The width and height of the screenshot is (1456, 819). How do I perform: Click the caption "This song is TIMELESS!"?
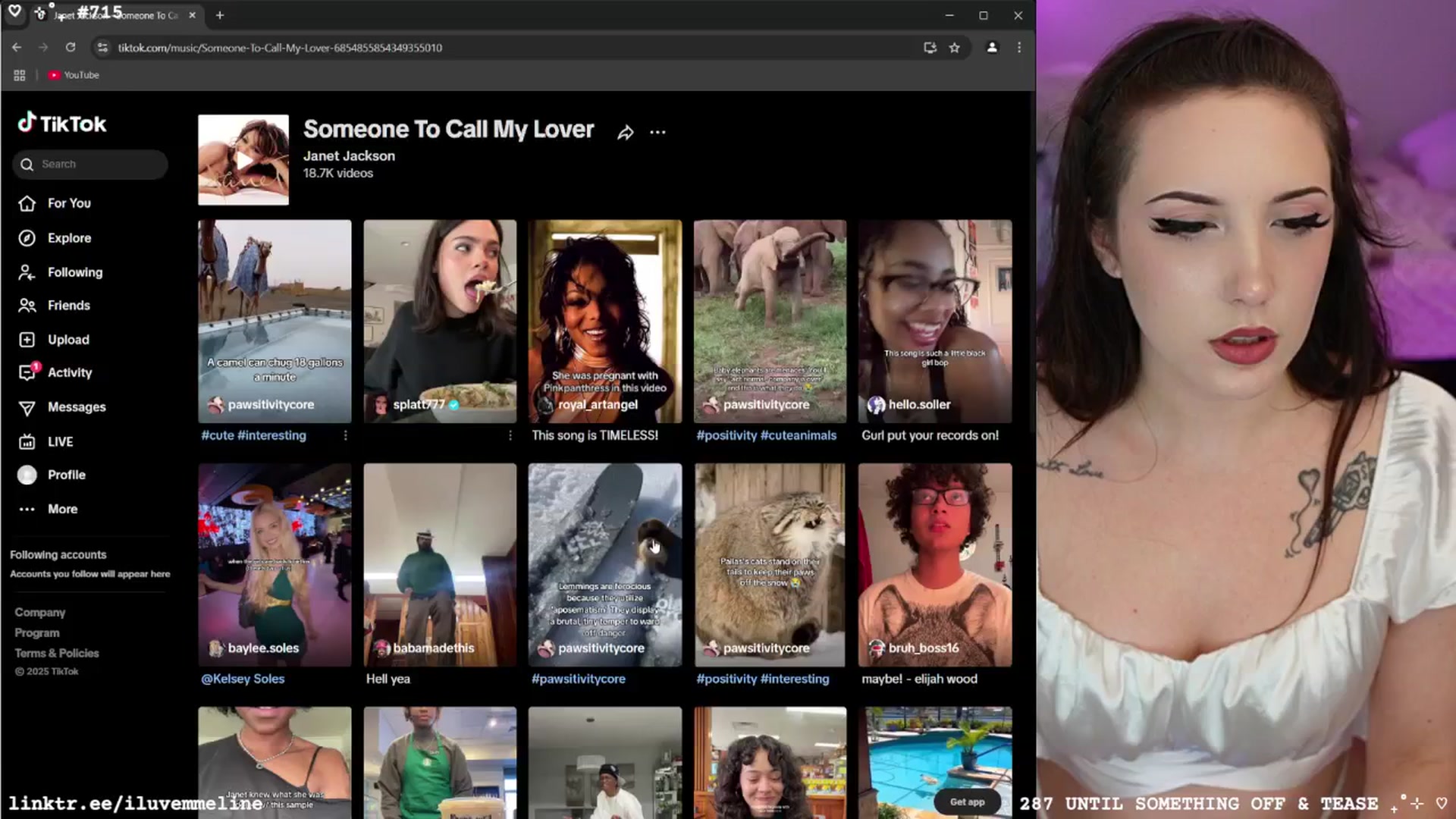pos(595,435)
